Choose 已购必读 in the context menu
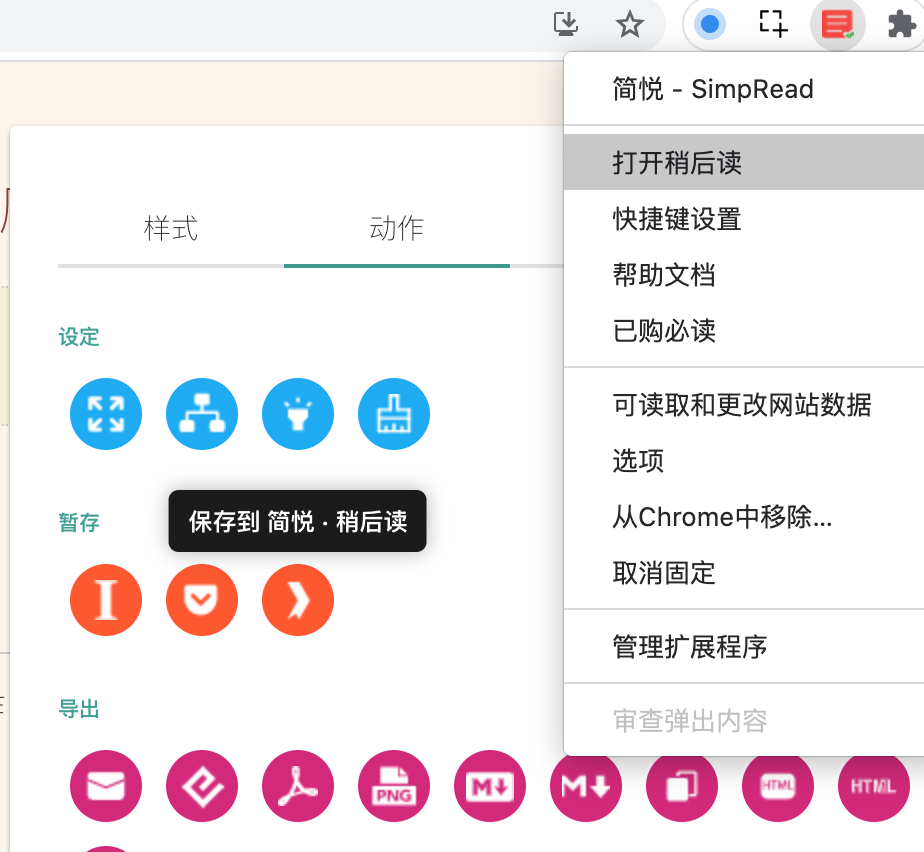Viewport: 924px width, 852px height. click(x=744, y=331)
